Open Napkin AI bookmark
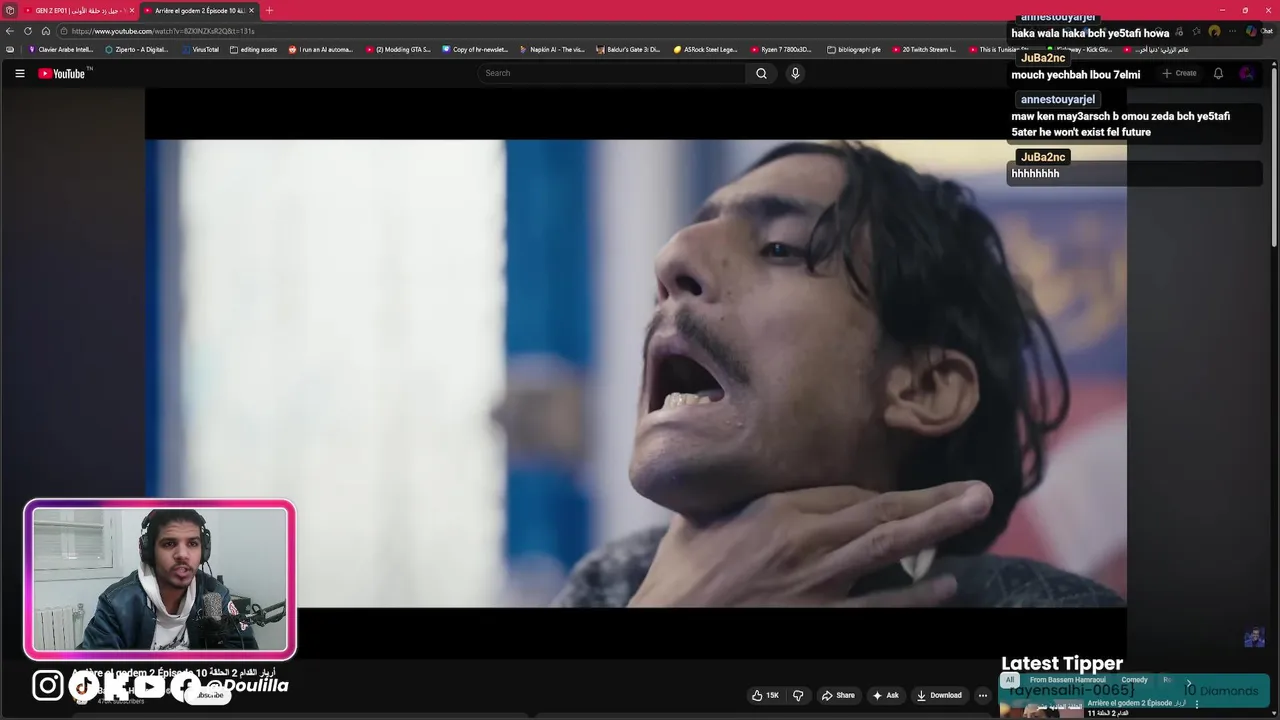Viewport: 1280px width, 720px height. [552, 49]
